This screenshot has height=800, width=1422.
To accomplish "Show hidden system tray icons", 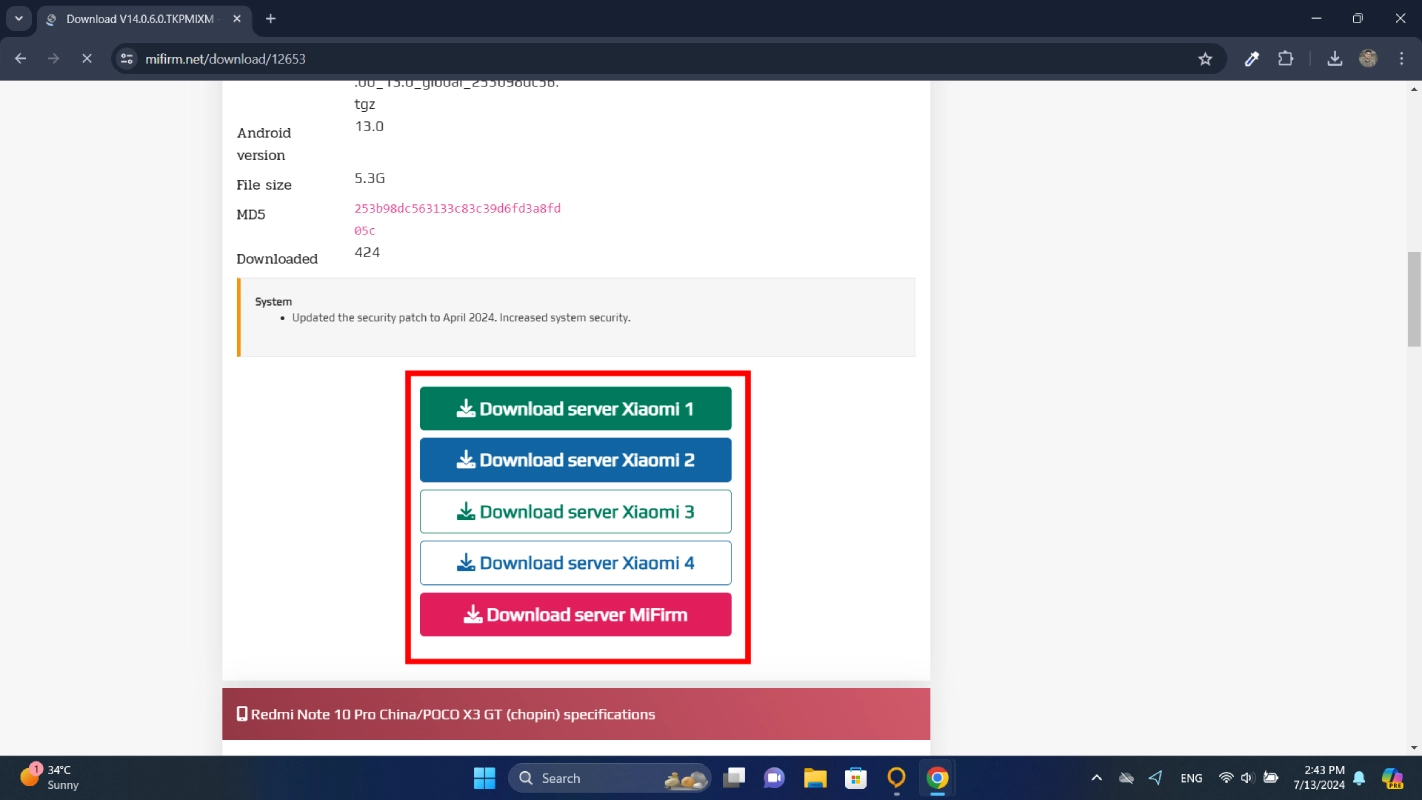I will click(1096, 778).
